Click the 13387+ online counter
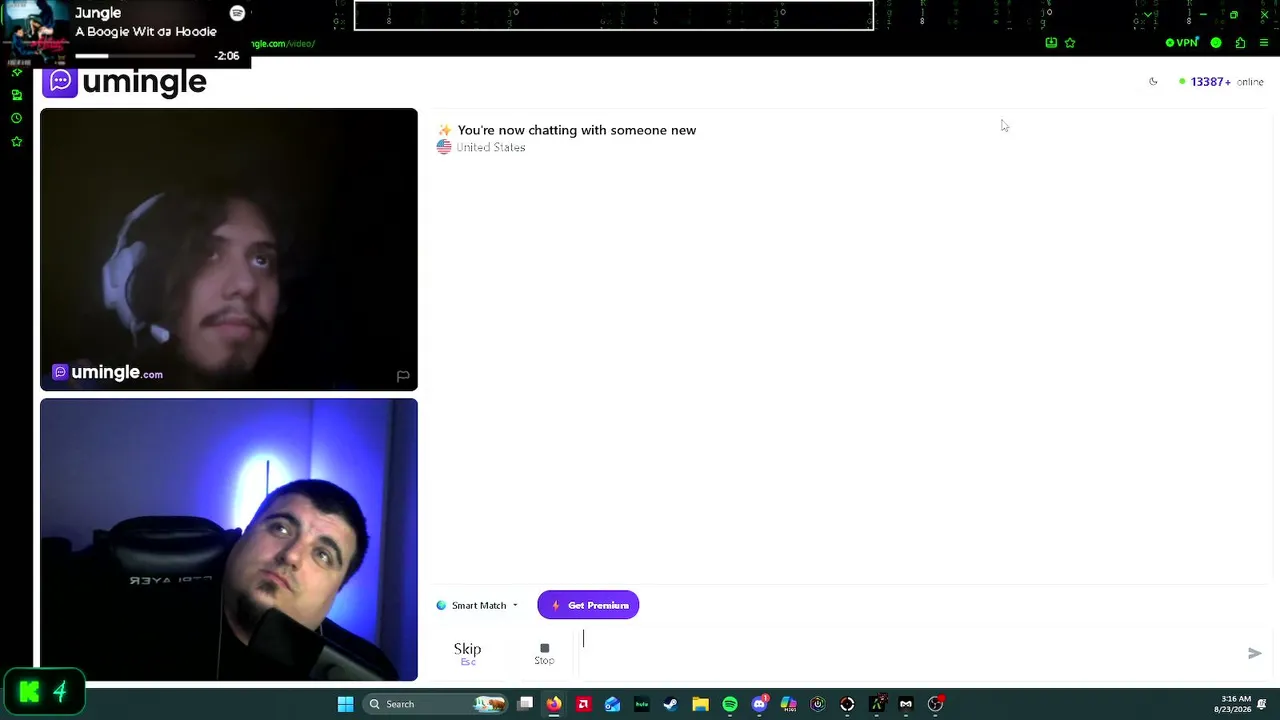 coord(1221,82)
